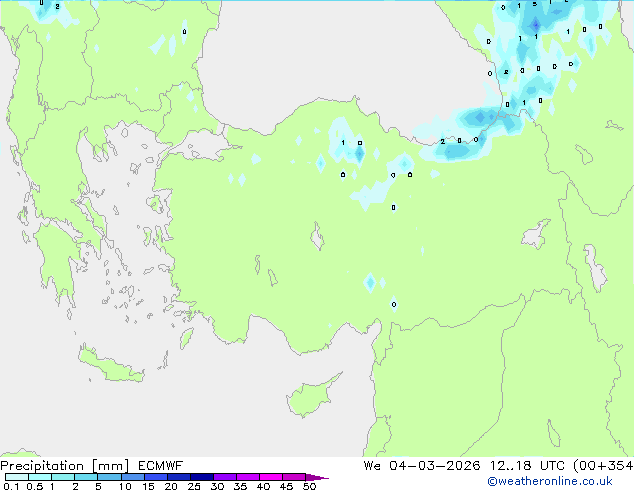This screenshot has height=490, width=634.
Task: Pick the 35–40 mm violet legend swatch
Action: click(x=247, y=477)
